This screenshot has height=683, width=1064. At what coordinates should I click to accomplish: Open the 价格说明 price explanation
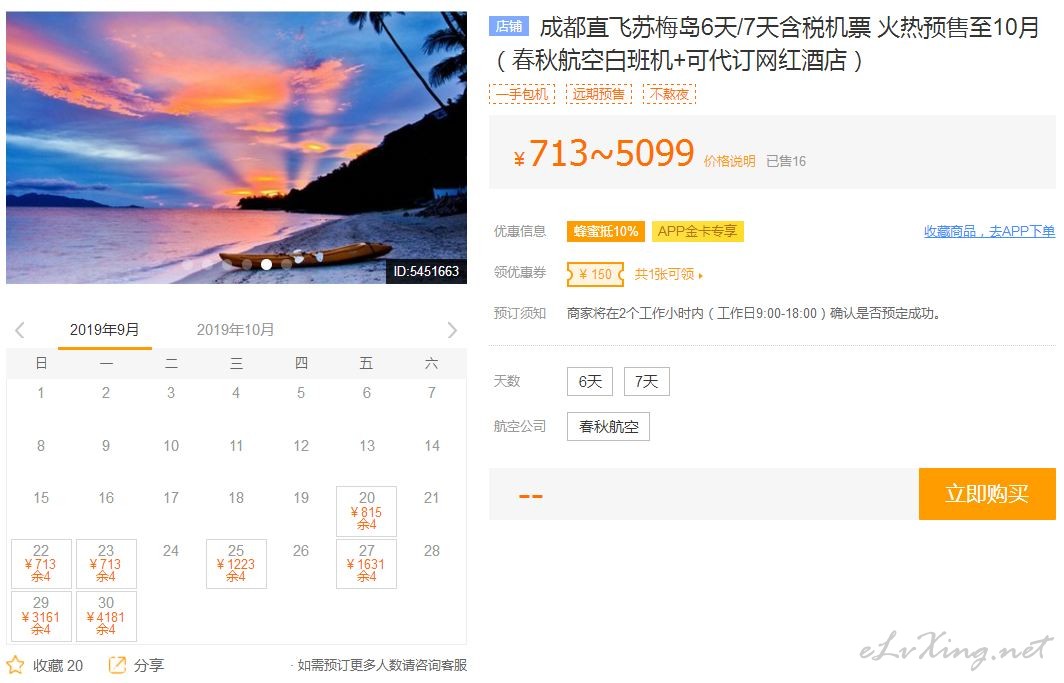click(x=729, y=161)
